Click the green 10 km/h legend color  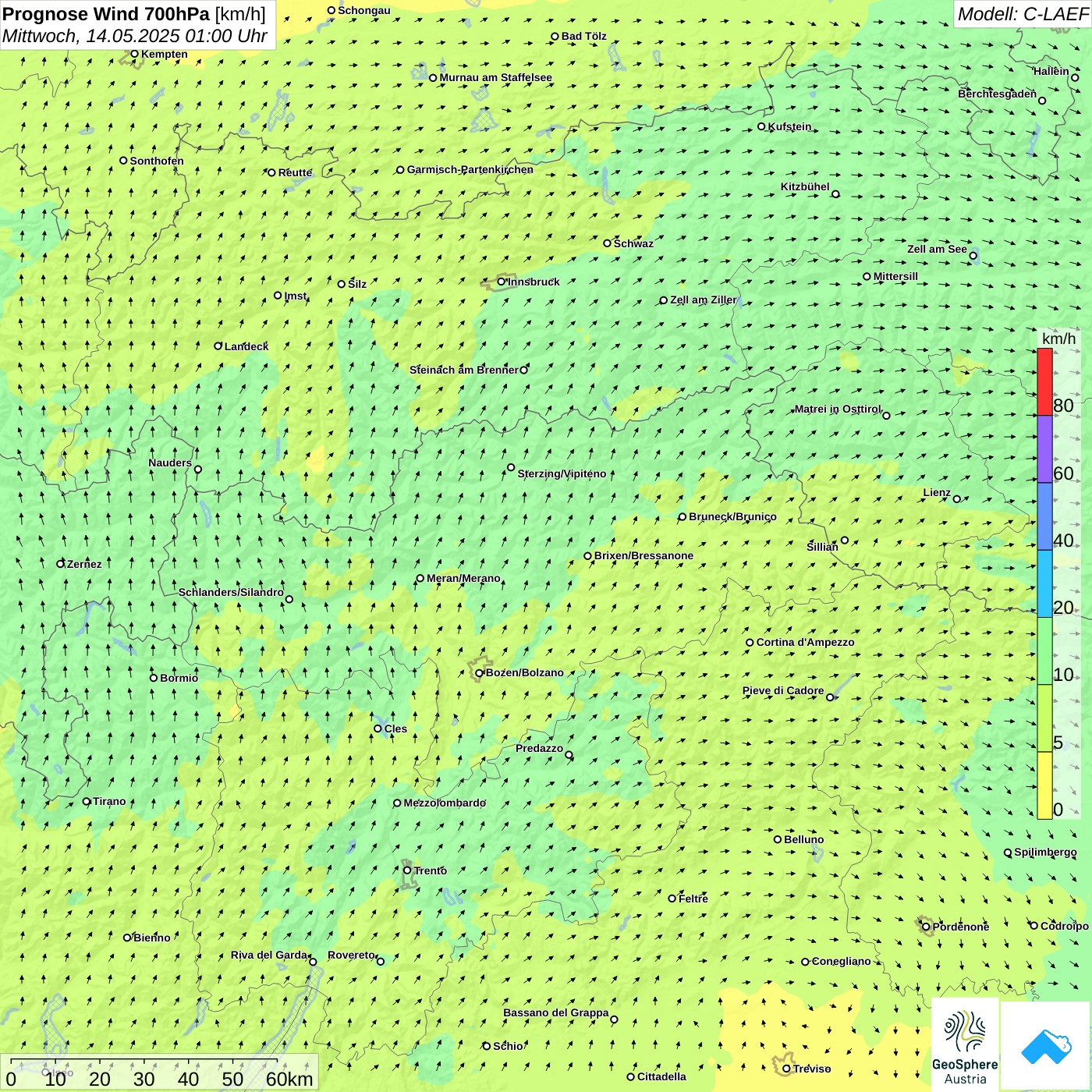click(x=1044, y=651)
